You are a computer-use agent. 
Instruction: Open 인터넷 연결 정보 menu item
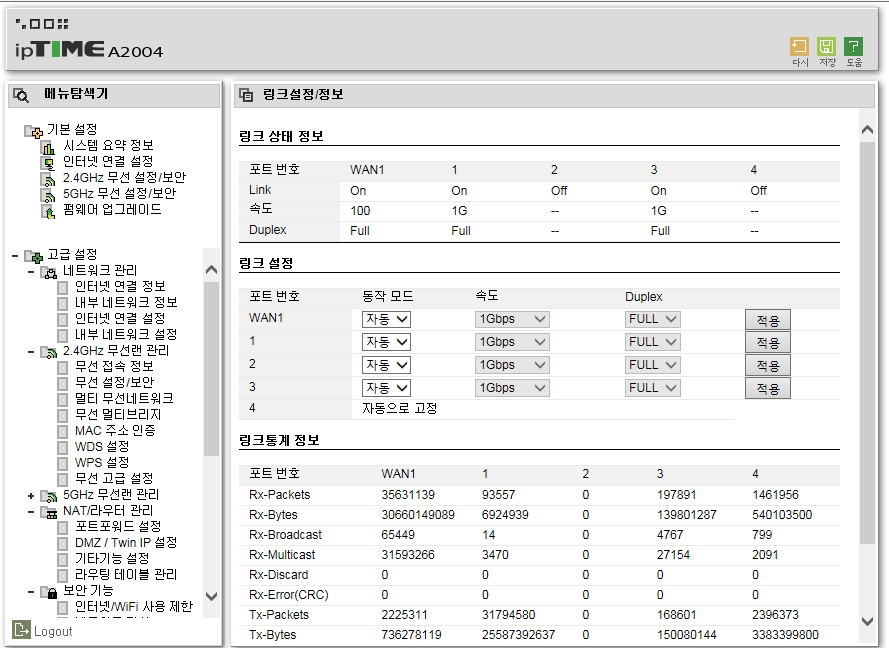point(120,287)
